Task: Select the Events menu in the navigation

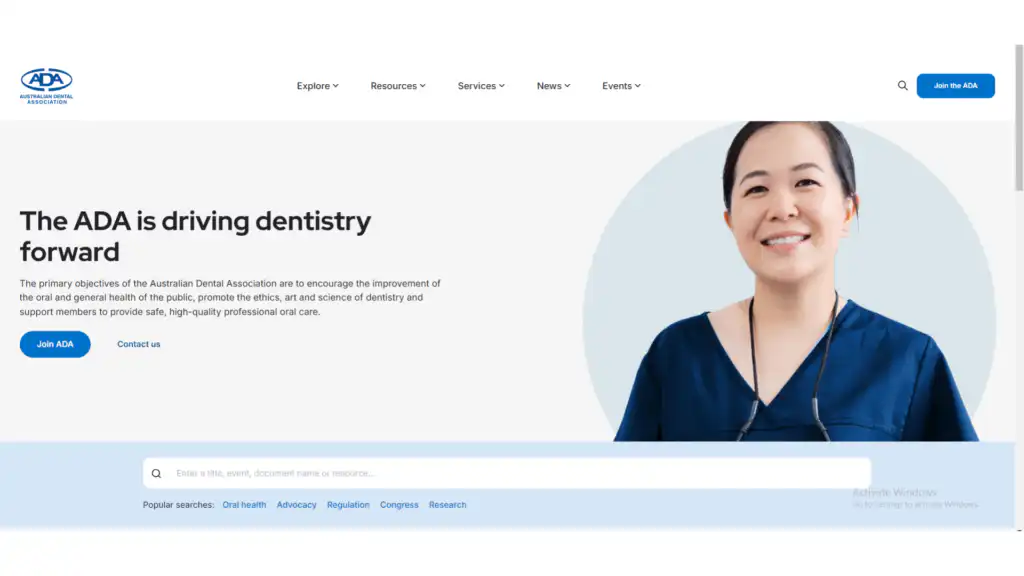Action: [621, 86]
